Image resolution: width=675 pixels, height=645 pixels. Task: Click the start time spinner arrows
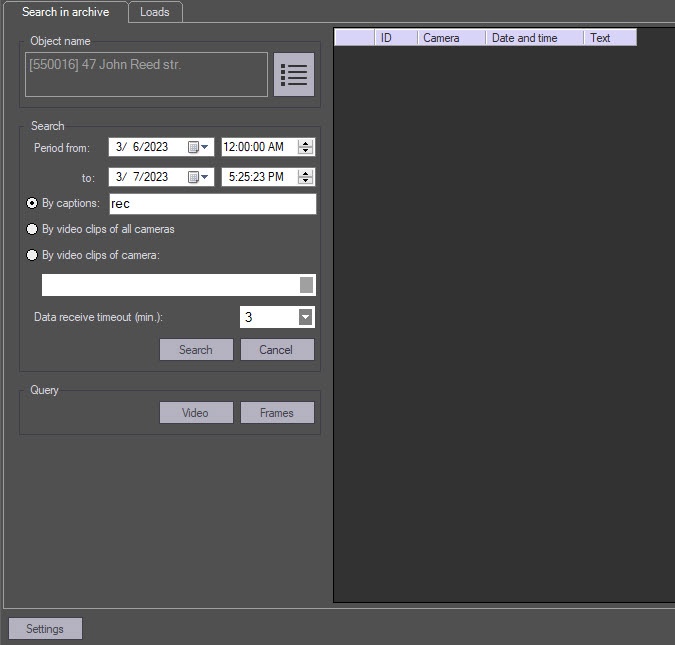[x=306, y=147]
